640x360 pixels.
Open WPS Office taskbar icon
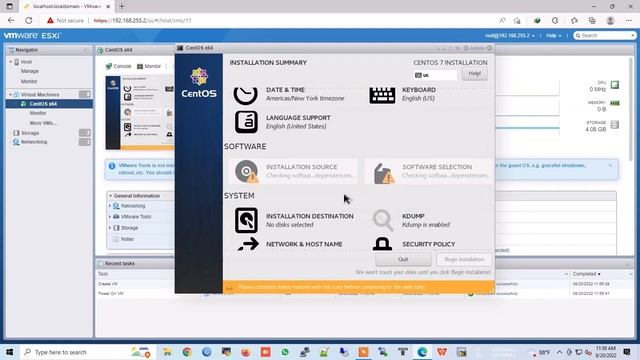click(442, 352)
